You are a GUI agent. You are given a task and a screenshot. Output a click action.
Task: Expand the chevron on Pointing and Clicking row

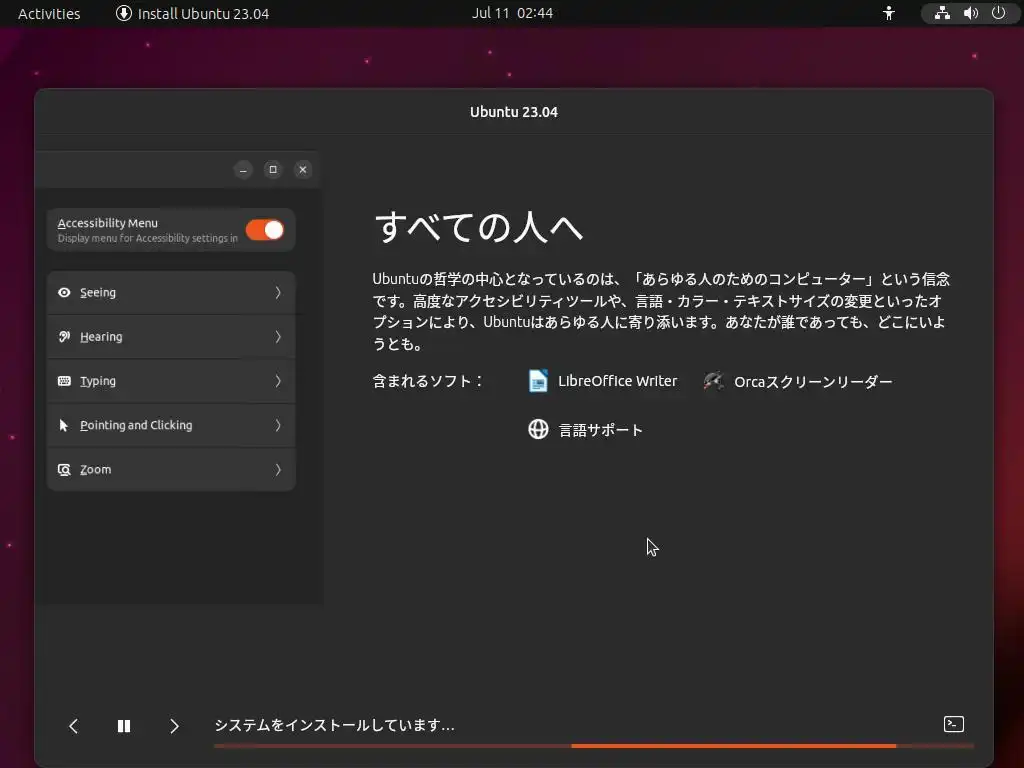[278, 426]
